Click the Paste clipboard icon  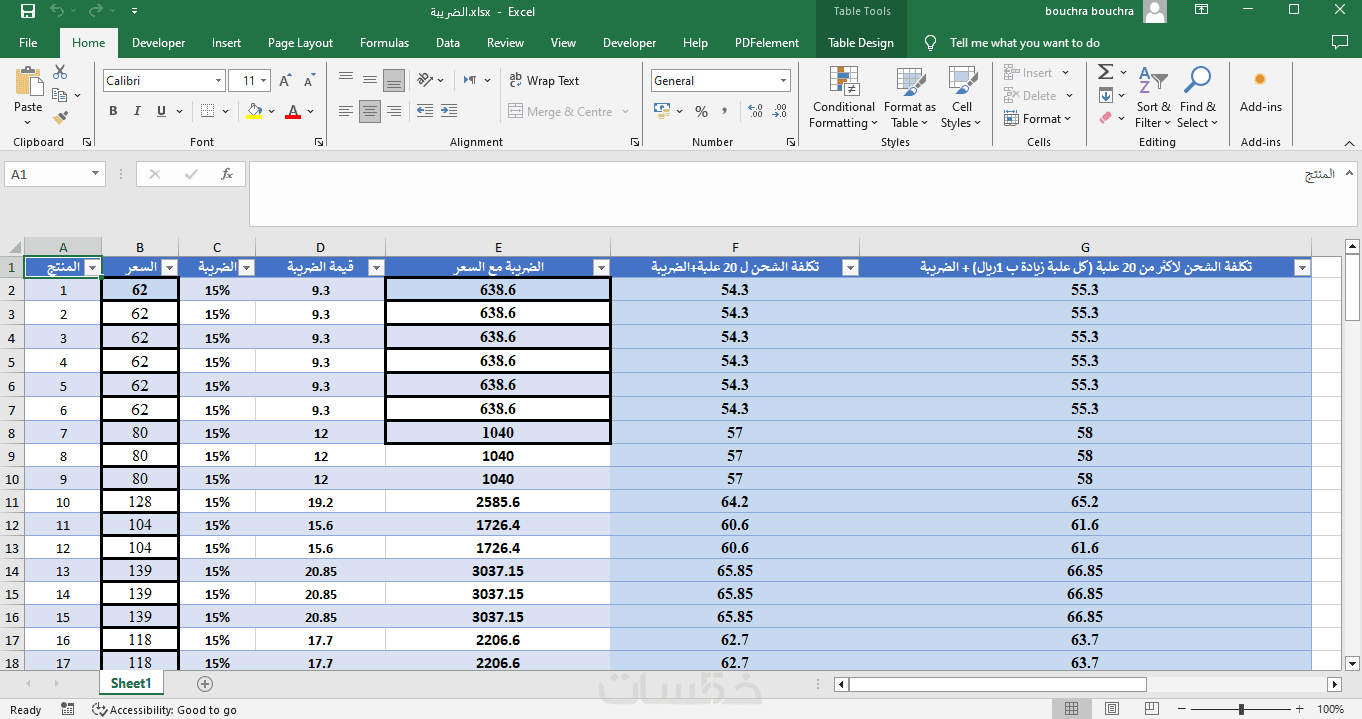28,82
